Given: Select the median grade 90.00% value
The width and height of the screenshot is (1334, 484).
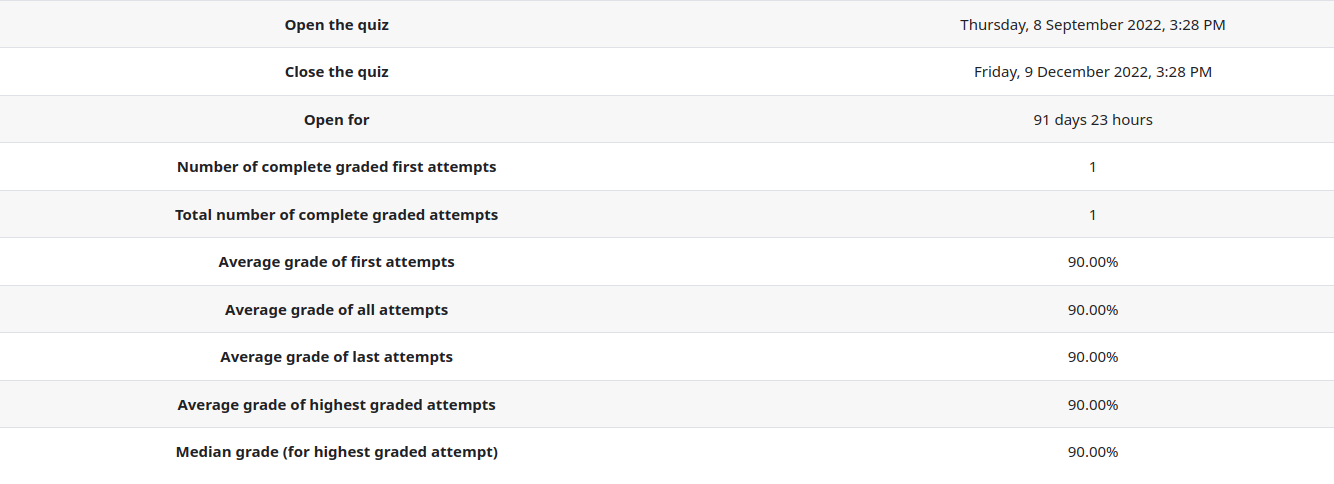Looking at the screenshot, I should click(1092, 452).
